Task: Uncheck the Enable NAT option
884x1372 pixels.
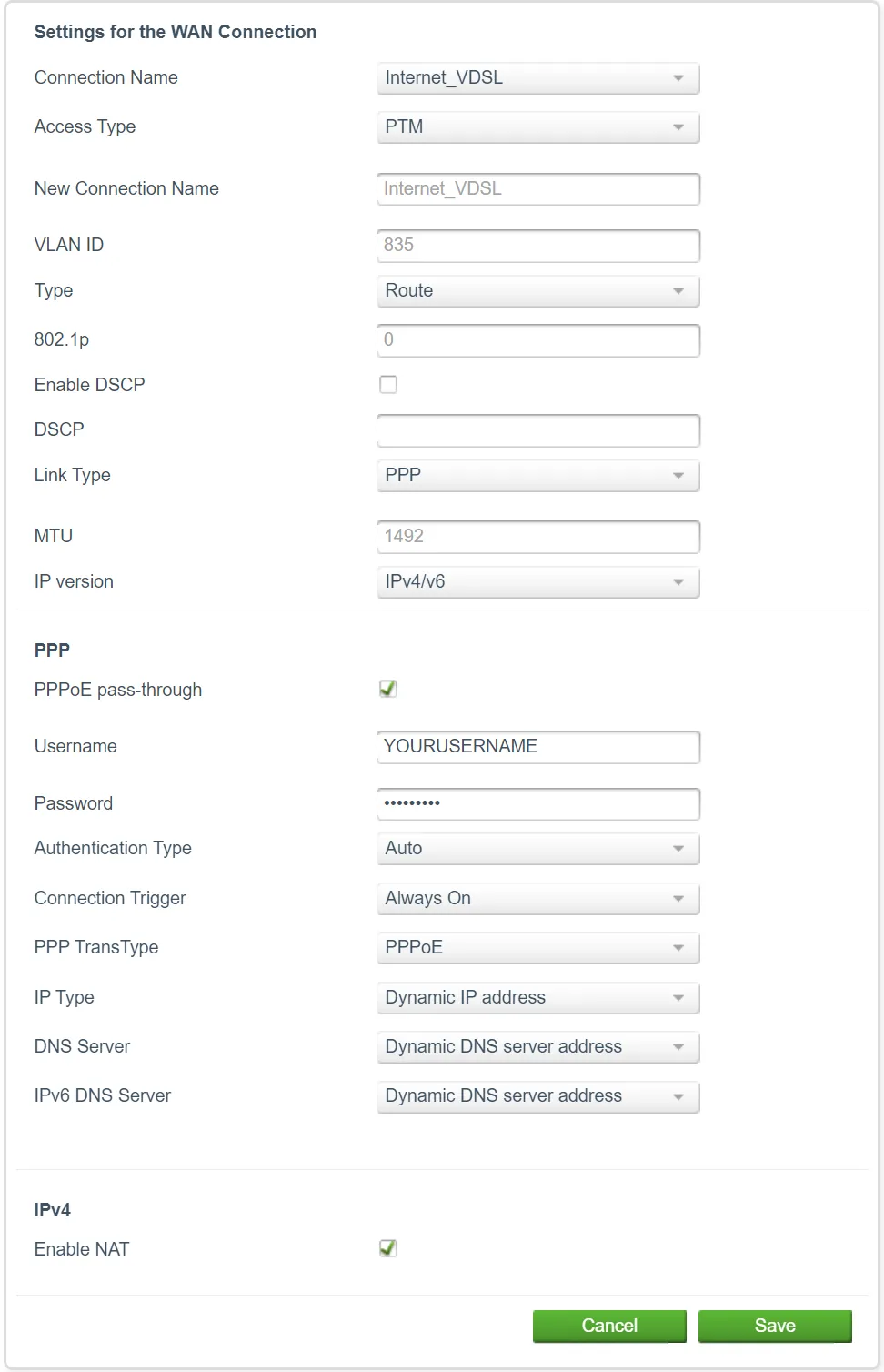Action: point(388,1248)
